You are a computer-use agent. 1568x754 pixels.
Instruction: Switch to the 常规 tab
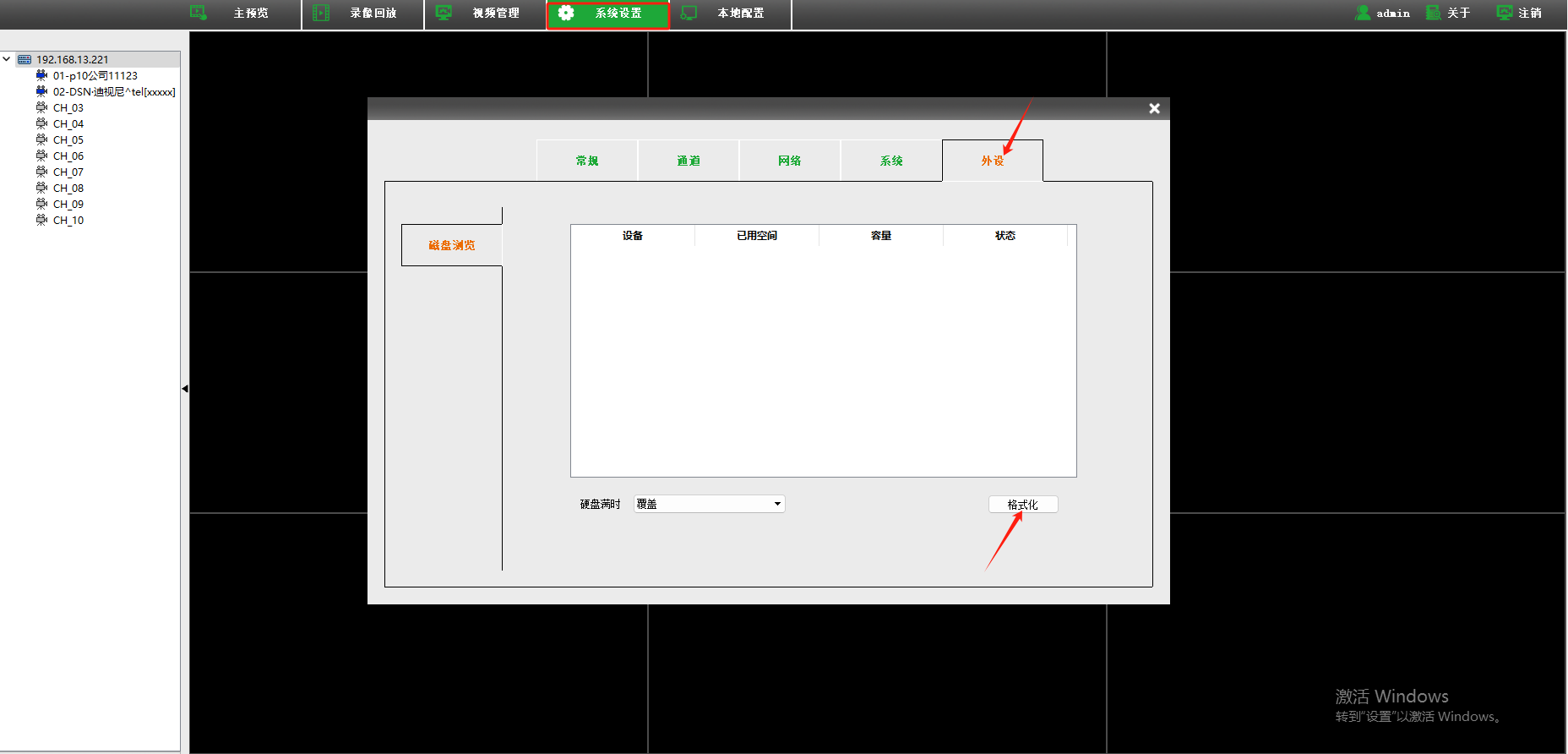click(587, 161)
